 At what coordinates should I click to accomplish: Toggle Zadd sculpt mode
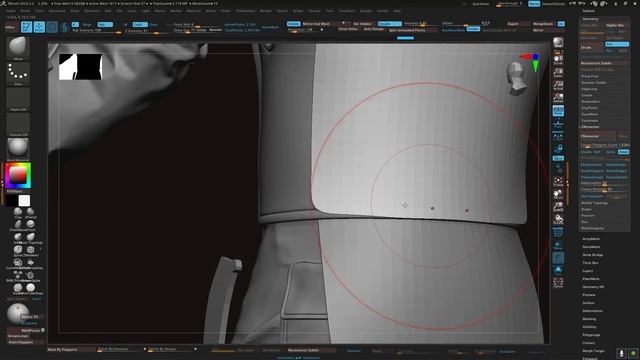(x=140, y=24)
